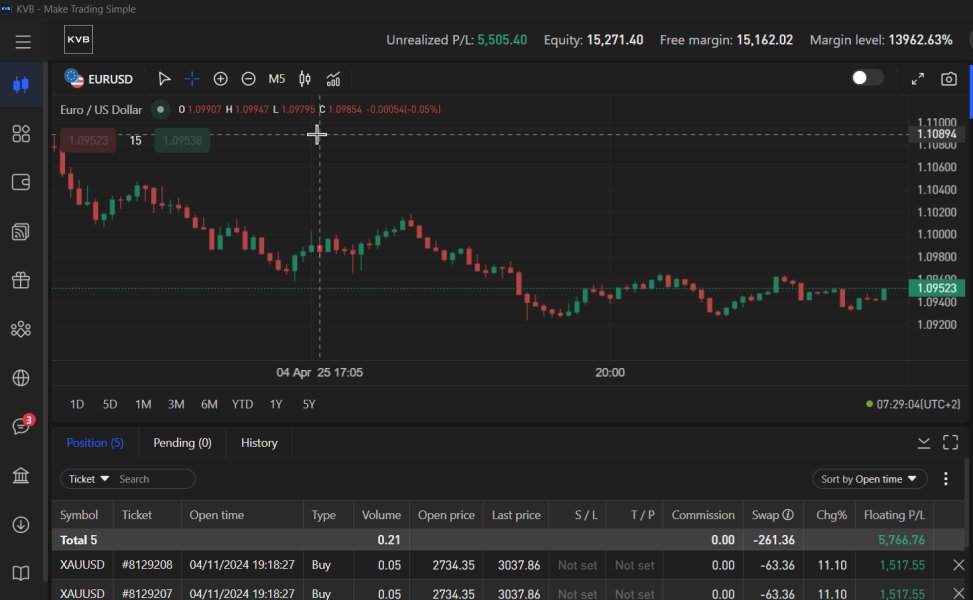Viewport: 973px width, 600px height.
Task: Open the wallet icon in sidebar
Action: (x=21, y=182)
